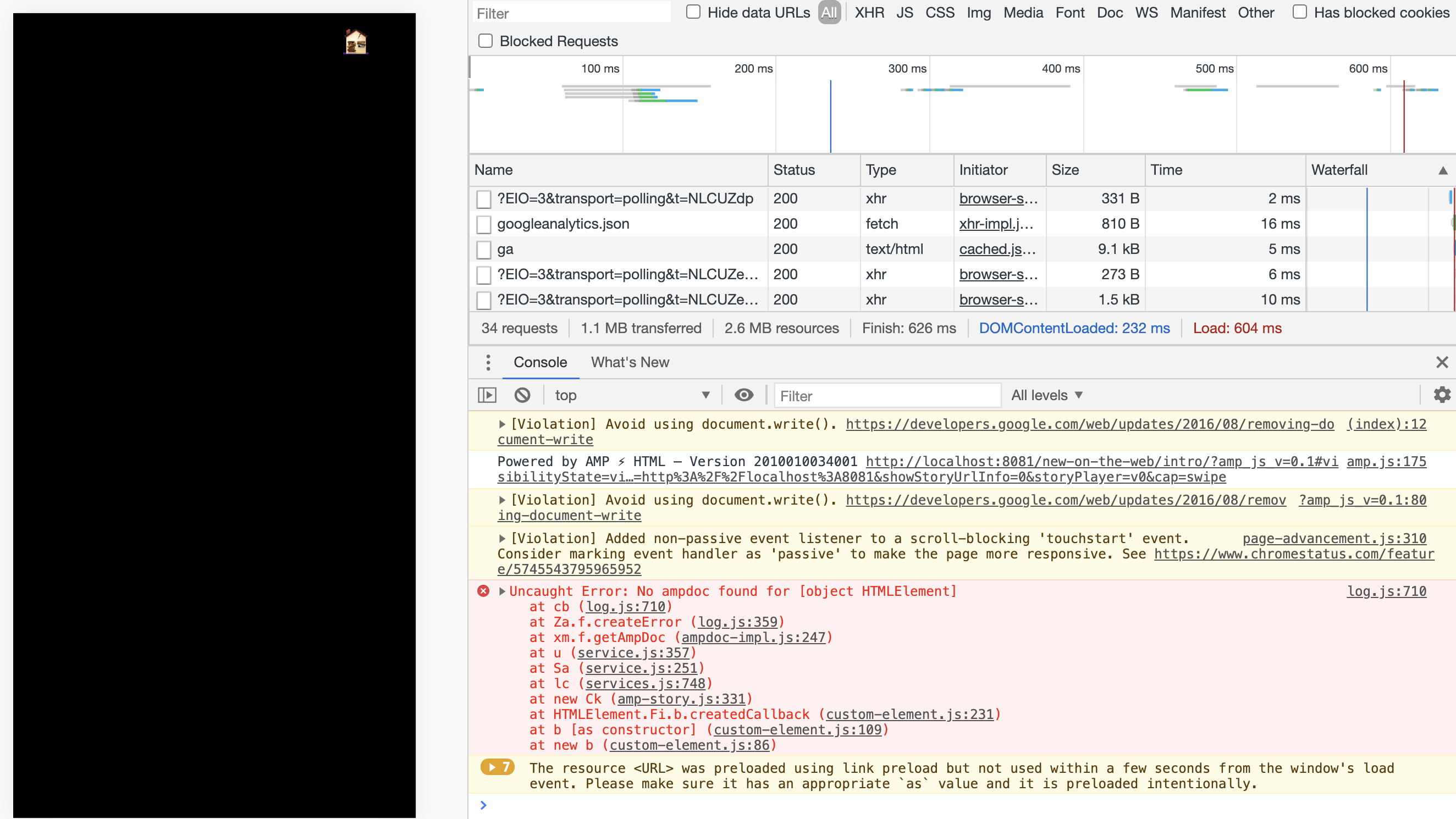Switch to the What's New tab
This screenshot has height=819, width=1456.
(630, 362)
